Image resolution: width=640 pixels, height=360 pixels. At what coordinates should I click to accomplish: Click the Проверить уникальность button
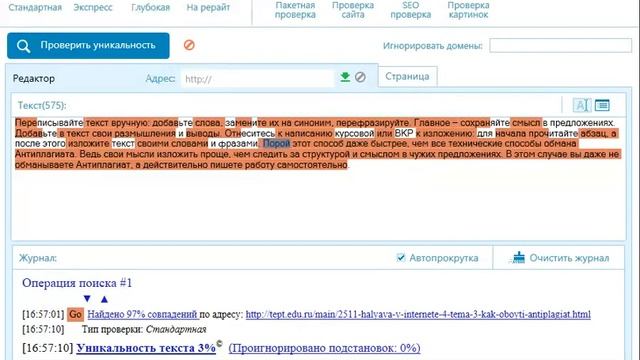tap(88, 45)
